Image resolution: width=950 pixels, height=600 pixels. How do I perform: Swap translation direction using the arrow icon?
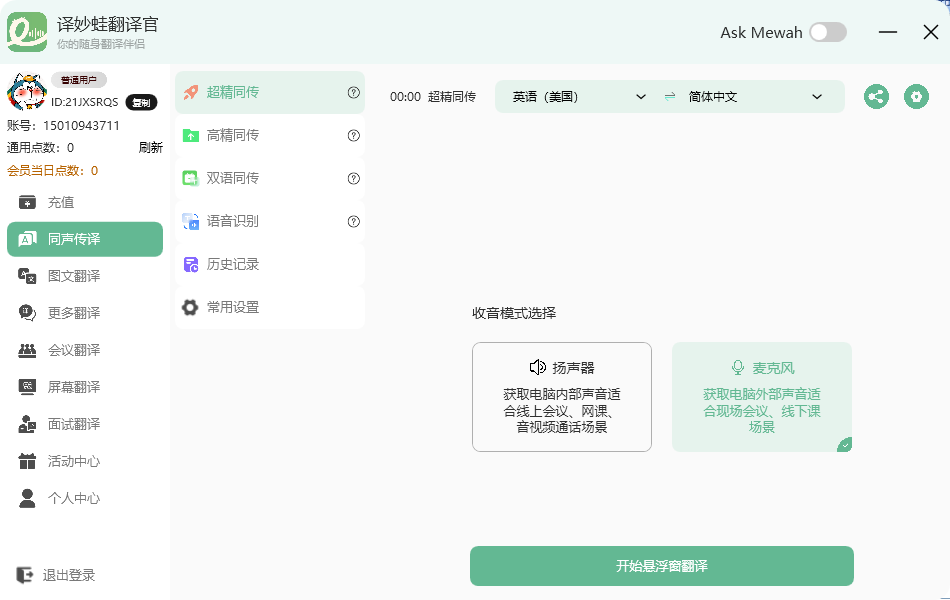[667, 96]
